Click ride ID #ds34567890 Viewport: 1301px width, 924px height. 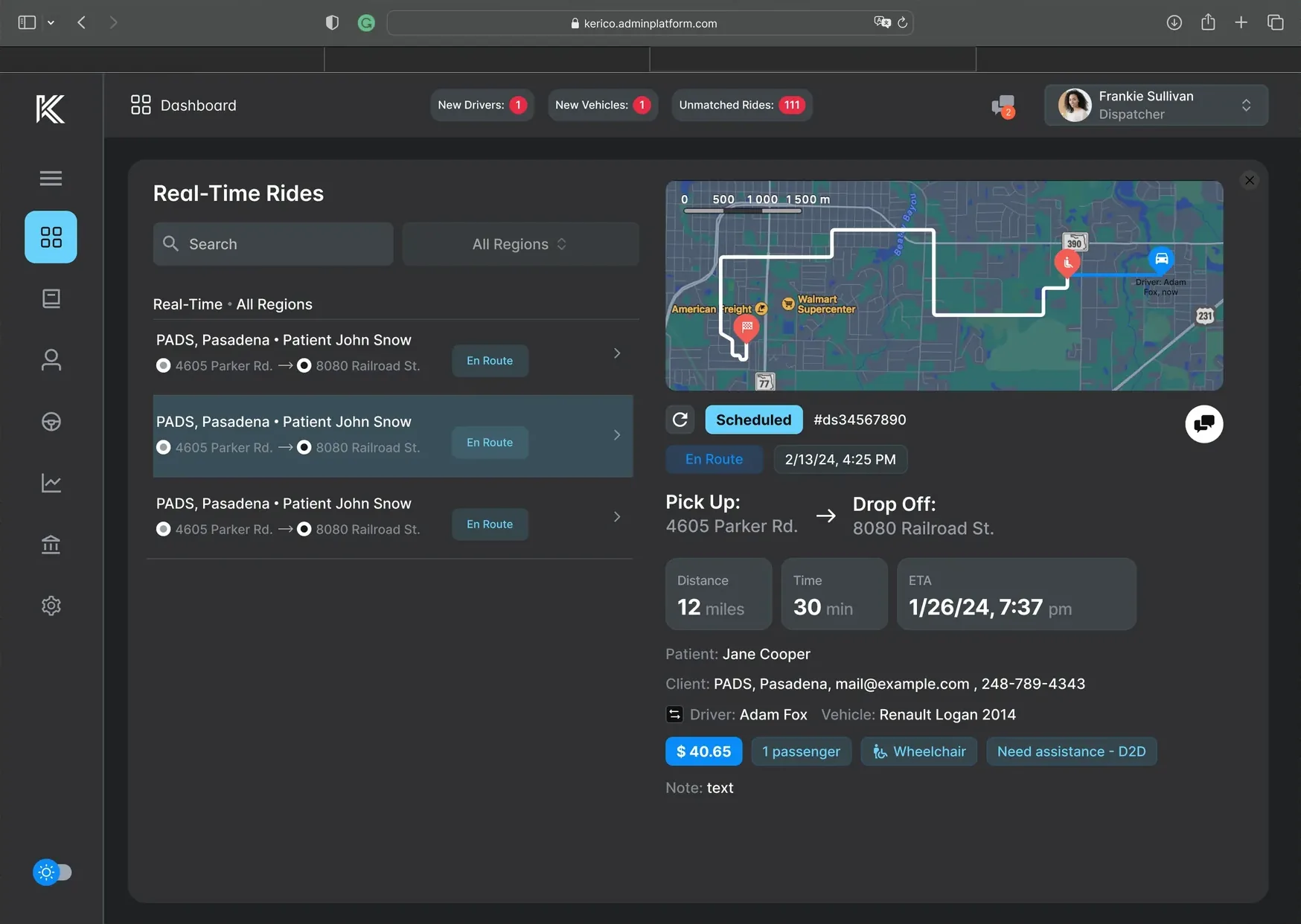coord(860,420)
